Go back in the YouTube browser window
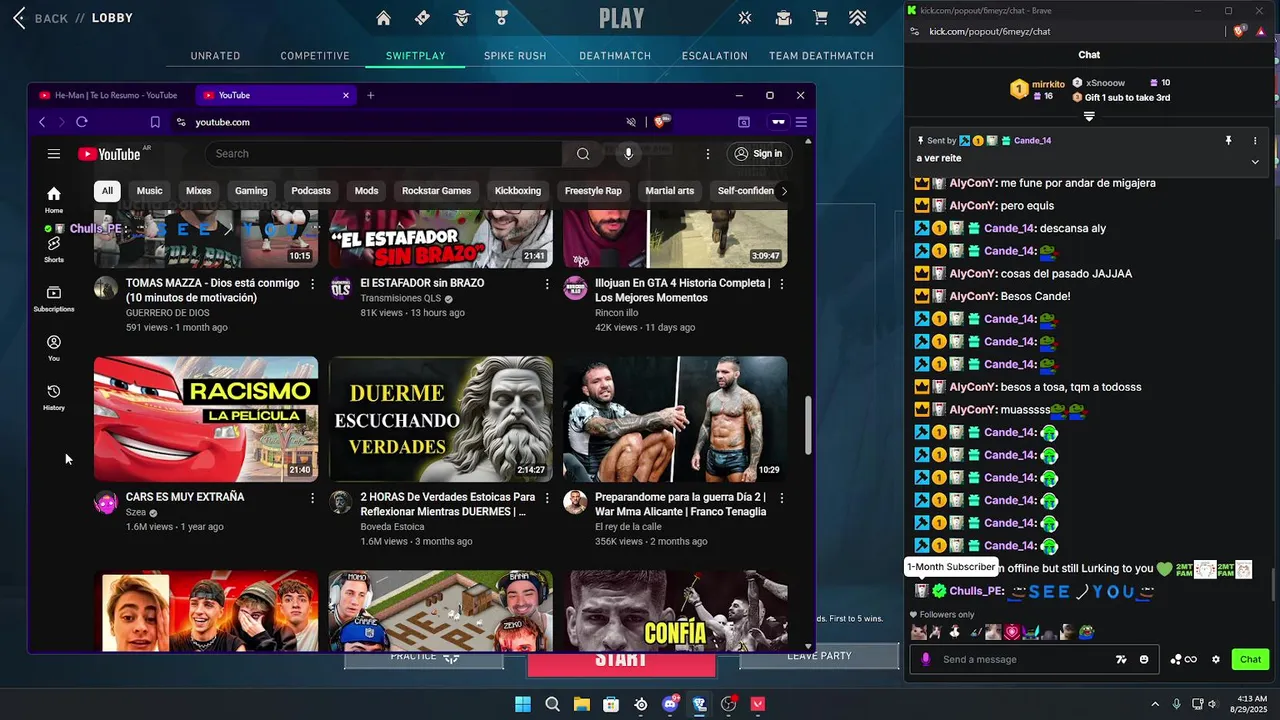Screen dimensions: 1280x720 tap(42, 122)
